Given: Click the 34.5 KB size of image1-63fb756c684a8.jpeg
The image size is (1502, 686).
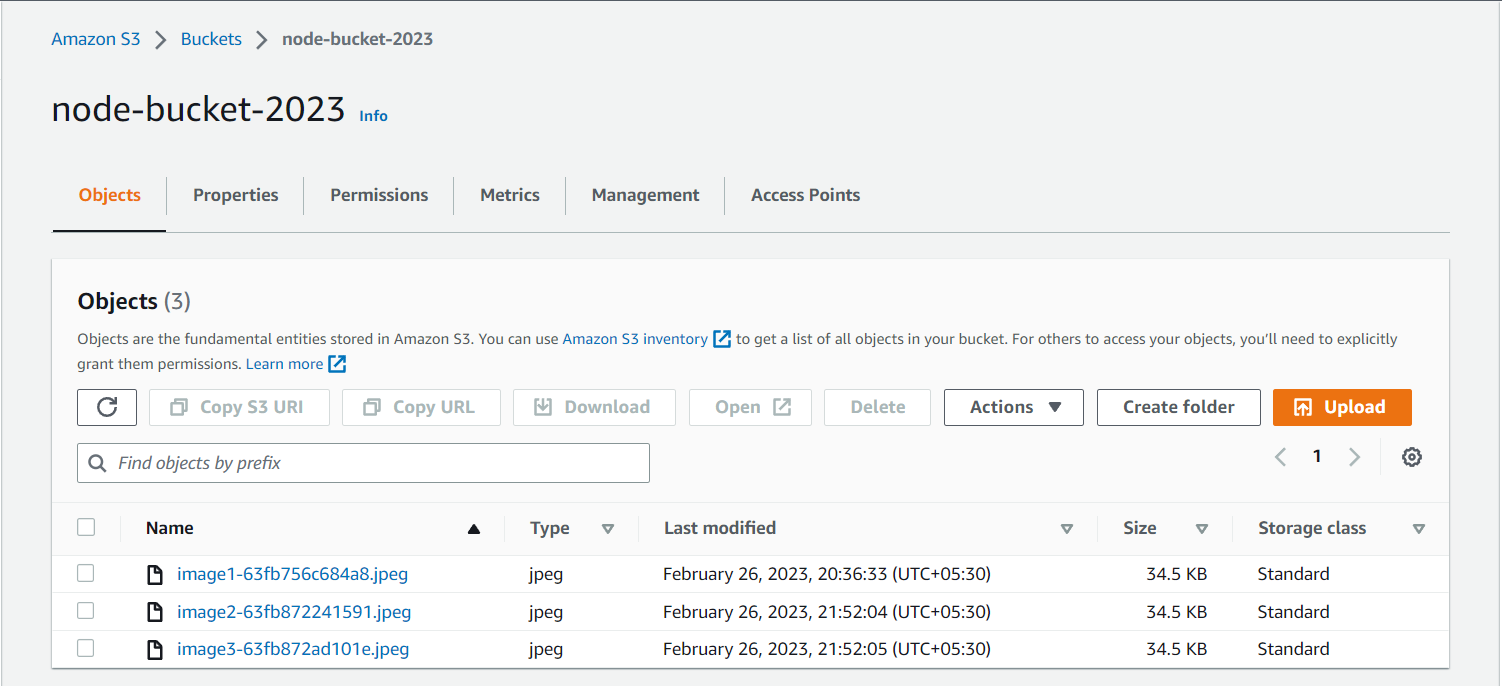Looking at the screenshot, I should click(x=1177, y=574).
